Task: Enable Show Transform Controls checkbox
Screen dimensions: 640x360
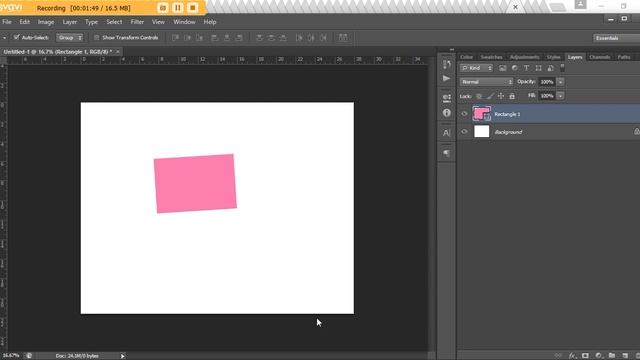Action: (96, 38)
